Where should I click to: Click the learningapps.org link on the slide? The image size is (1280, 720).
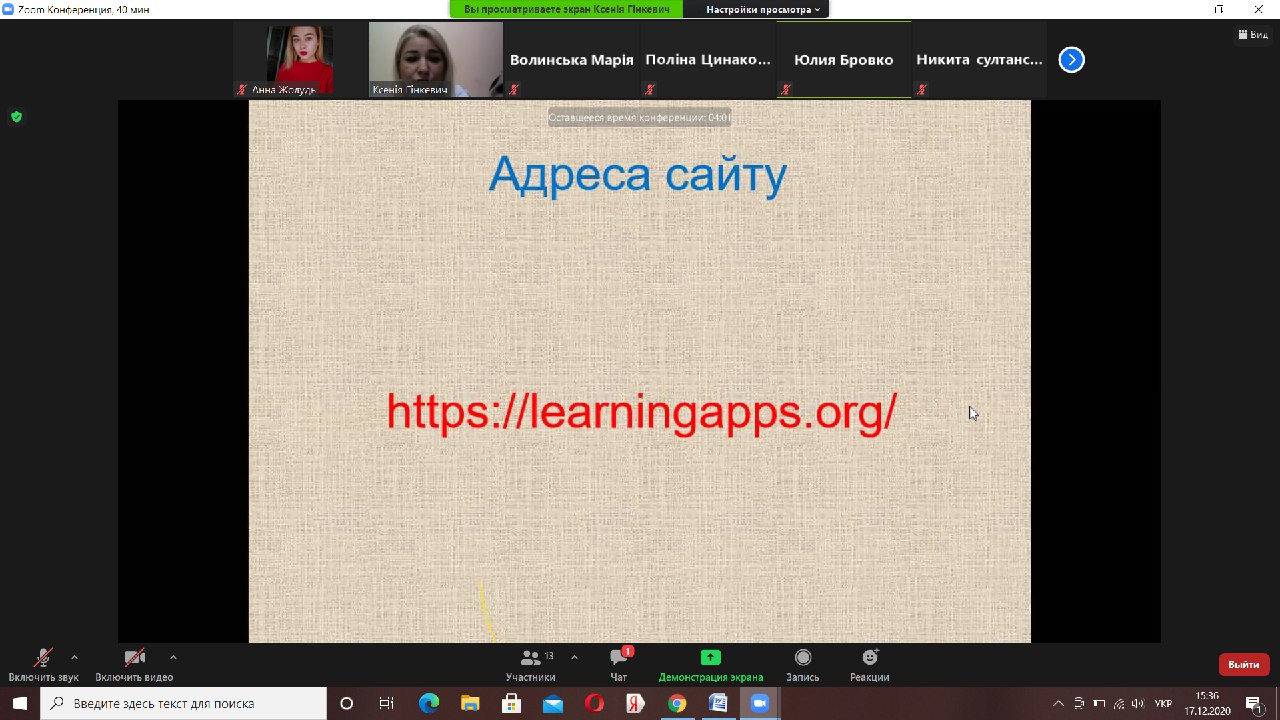(x=641, y=412)
